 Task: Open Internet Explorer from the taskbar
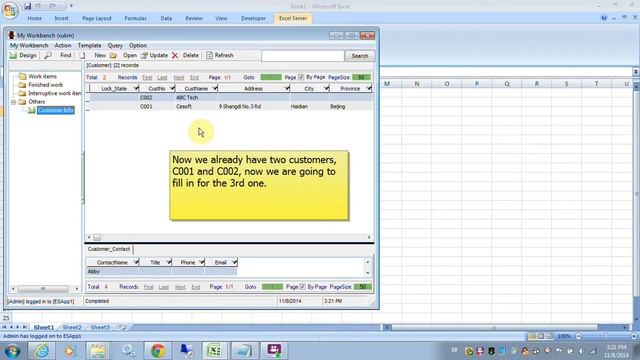(x=42, y=351)
